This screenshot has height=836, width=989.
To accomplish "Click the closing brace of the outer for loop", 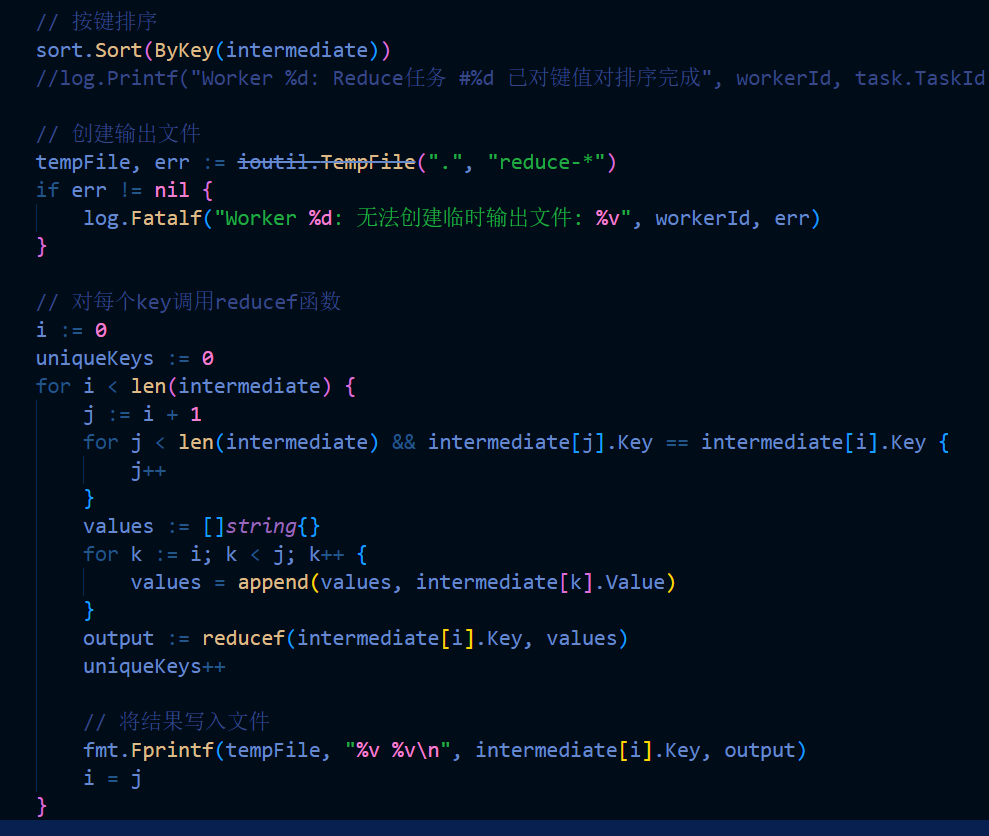I will [x=42, y=806].
